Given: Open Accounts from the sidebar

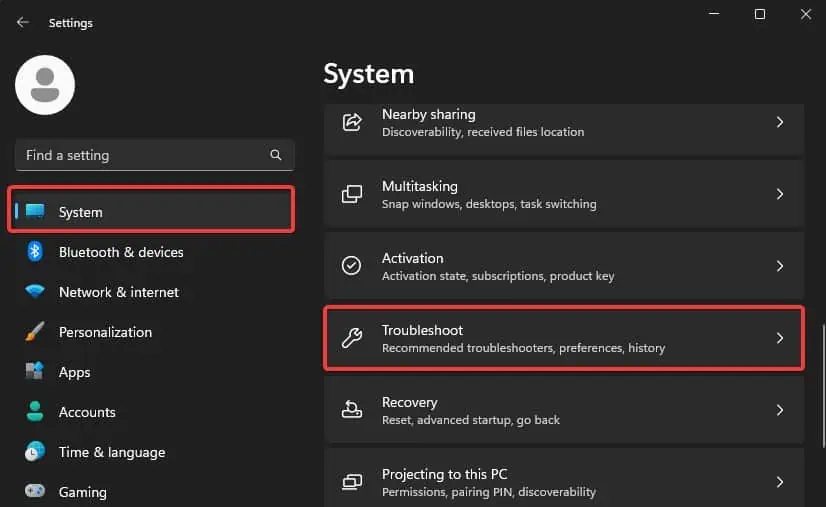Looking at the screenshot, I should click(87, 412).
